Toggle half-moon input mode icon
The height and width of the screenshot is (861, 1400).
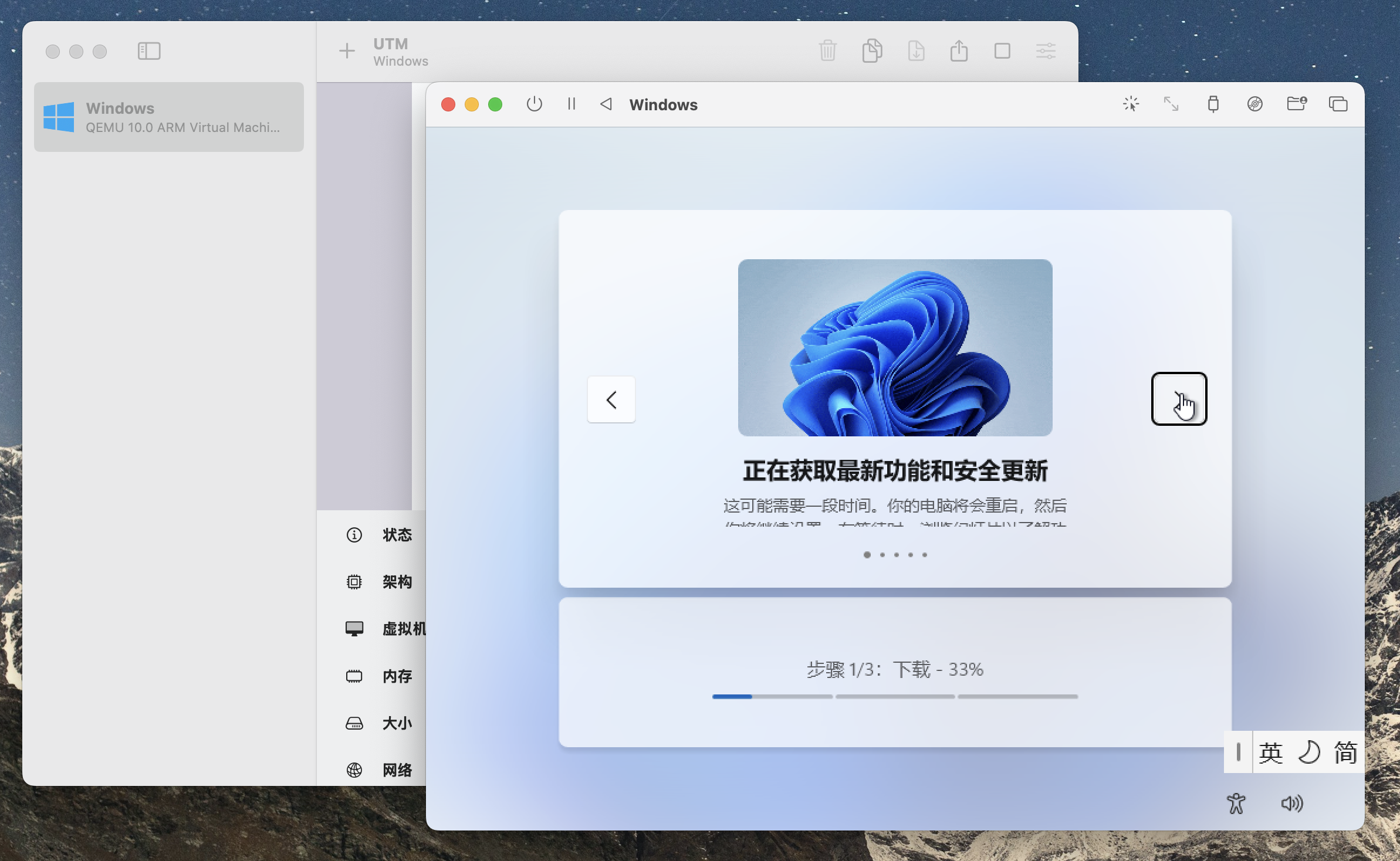[x=1309, y=752]
